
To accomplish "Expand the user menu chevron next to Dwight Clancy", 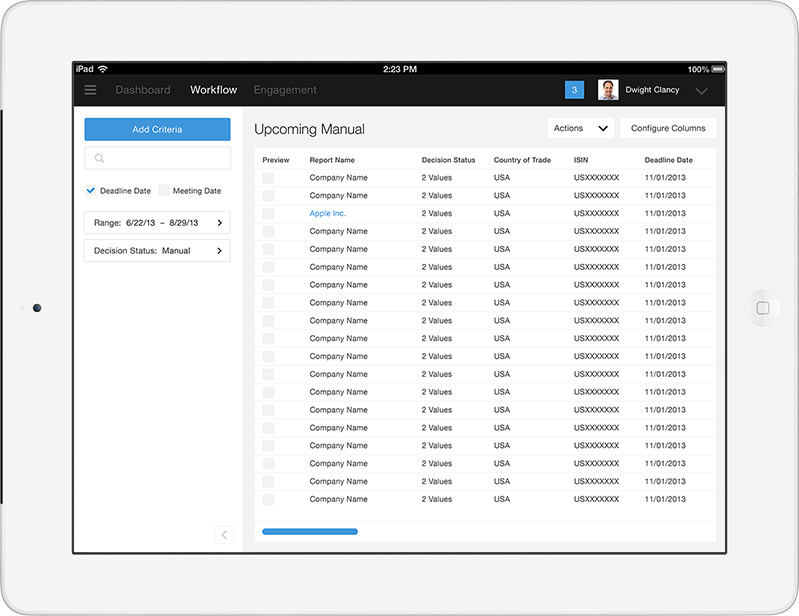I will click(702, 91).
